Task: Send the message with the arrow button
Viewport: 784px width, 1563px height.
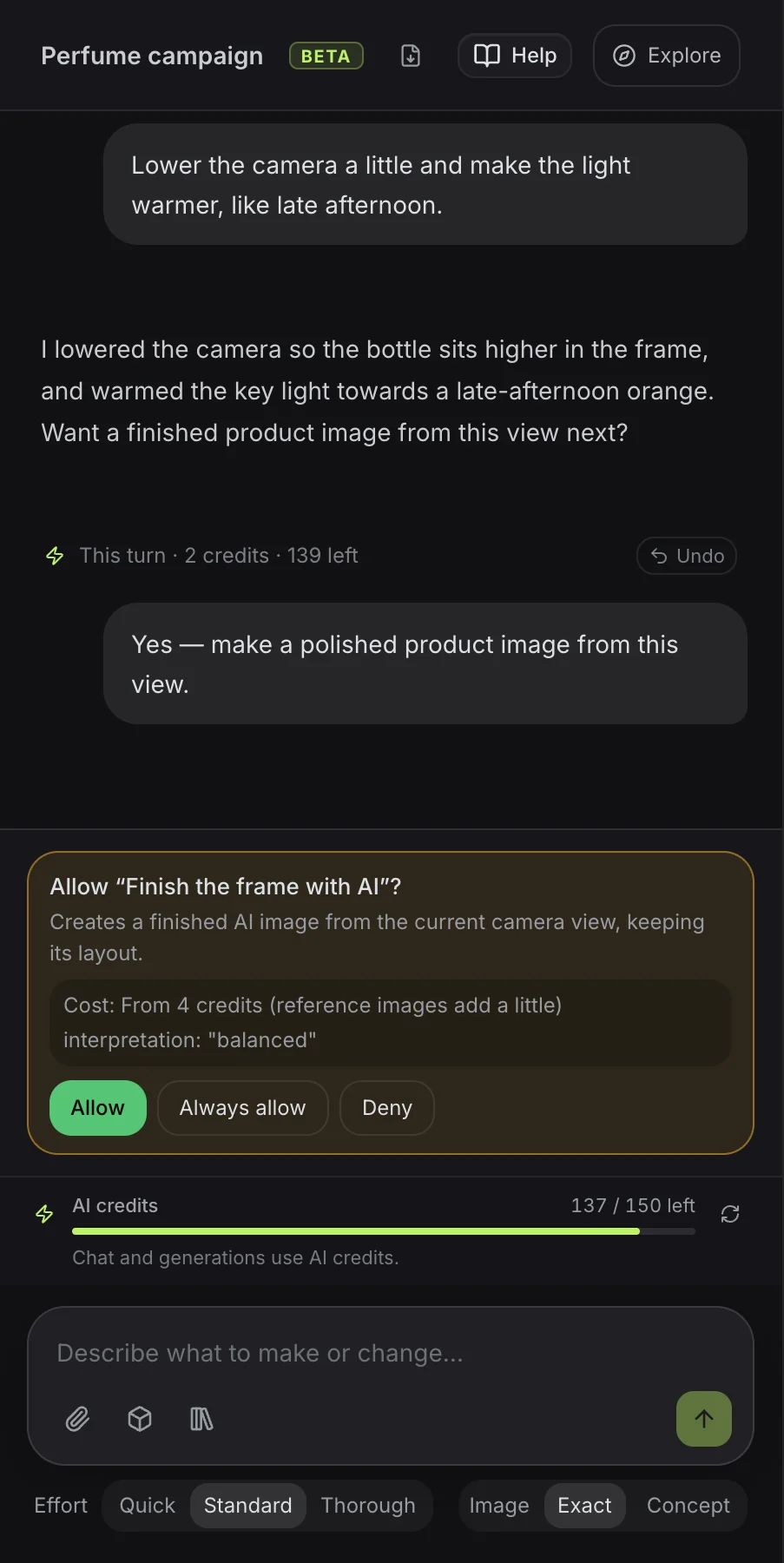Action: pyautogui.click(x=704, y=1419)
